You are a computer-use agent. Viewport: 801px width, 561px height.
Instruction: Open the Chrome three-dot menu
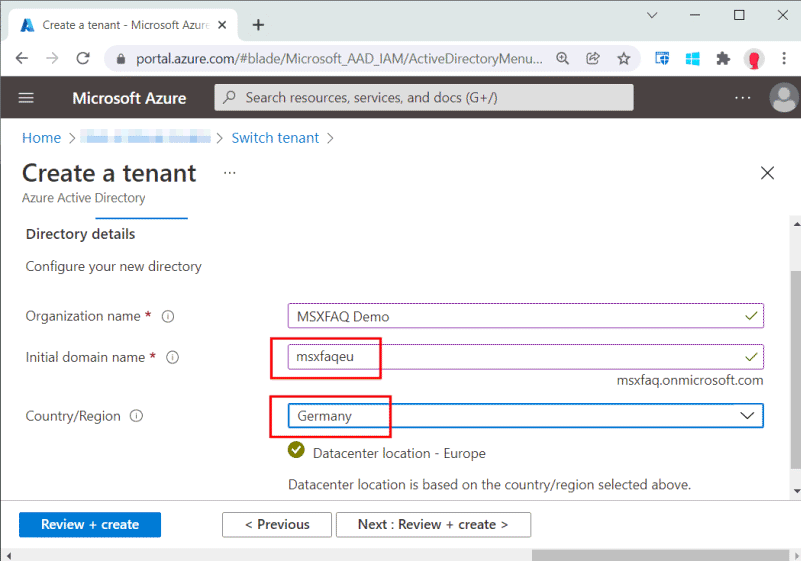pyautogui.click(x=784, y=58)
